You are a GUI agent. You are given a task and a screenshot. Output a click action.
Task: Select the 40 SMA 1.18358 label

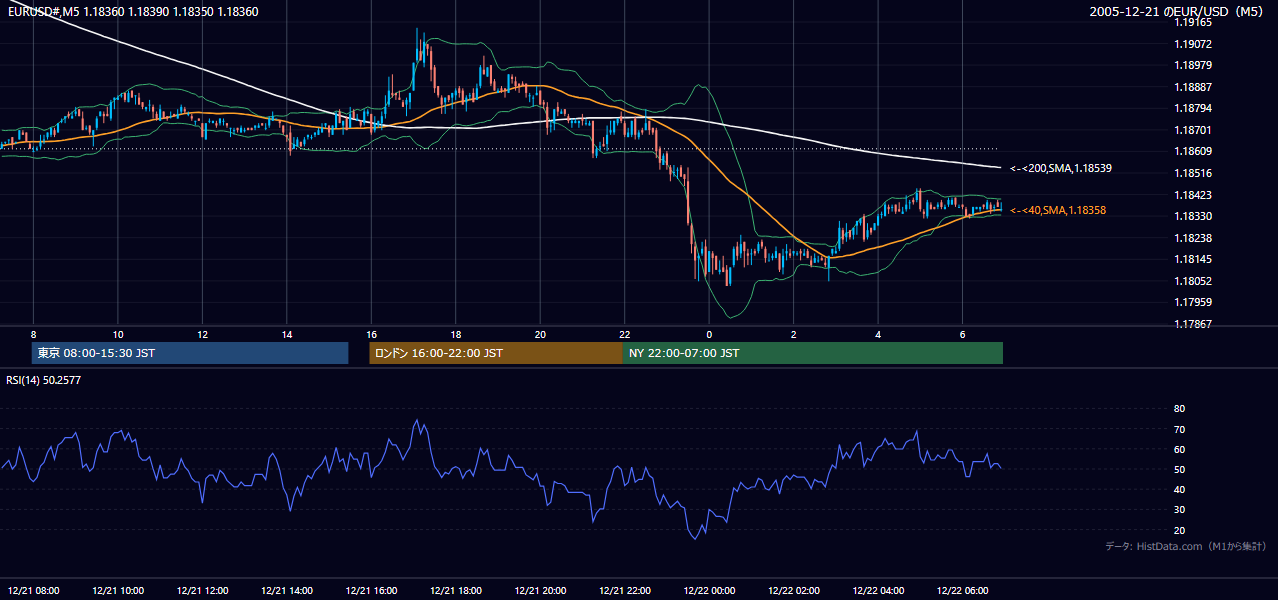[x=1058, y=210]
